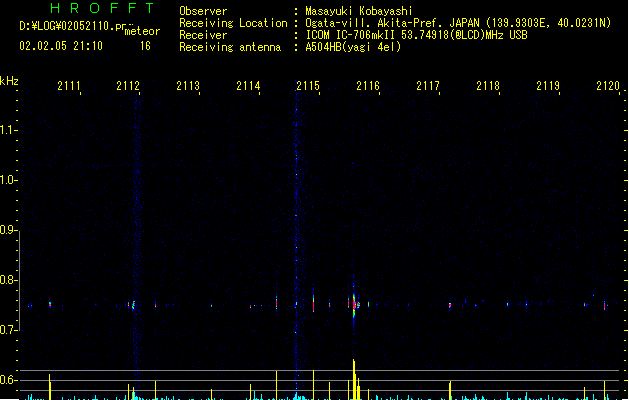Select the Receiver label
629x400 pixels.
coord(203,35)
